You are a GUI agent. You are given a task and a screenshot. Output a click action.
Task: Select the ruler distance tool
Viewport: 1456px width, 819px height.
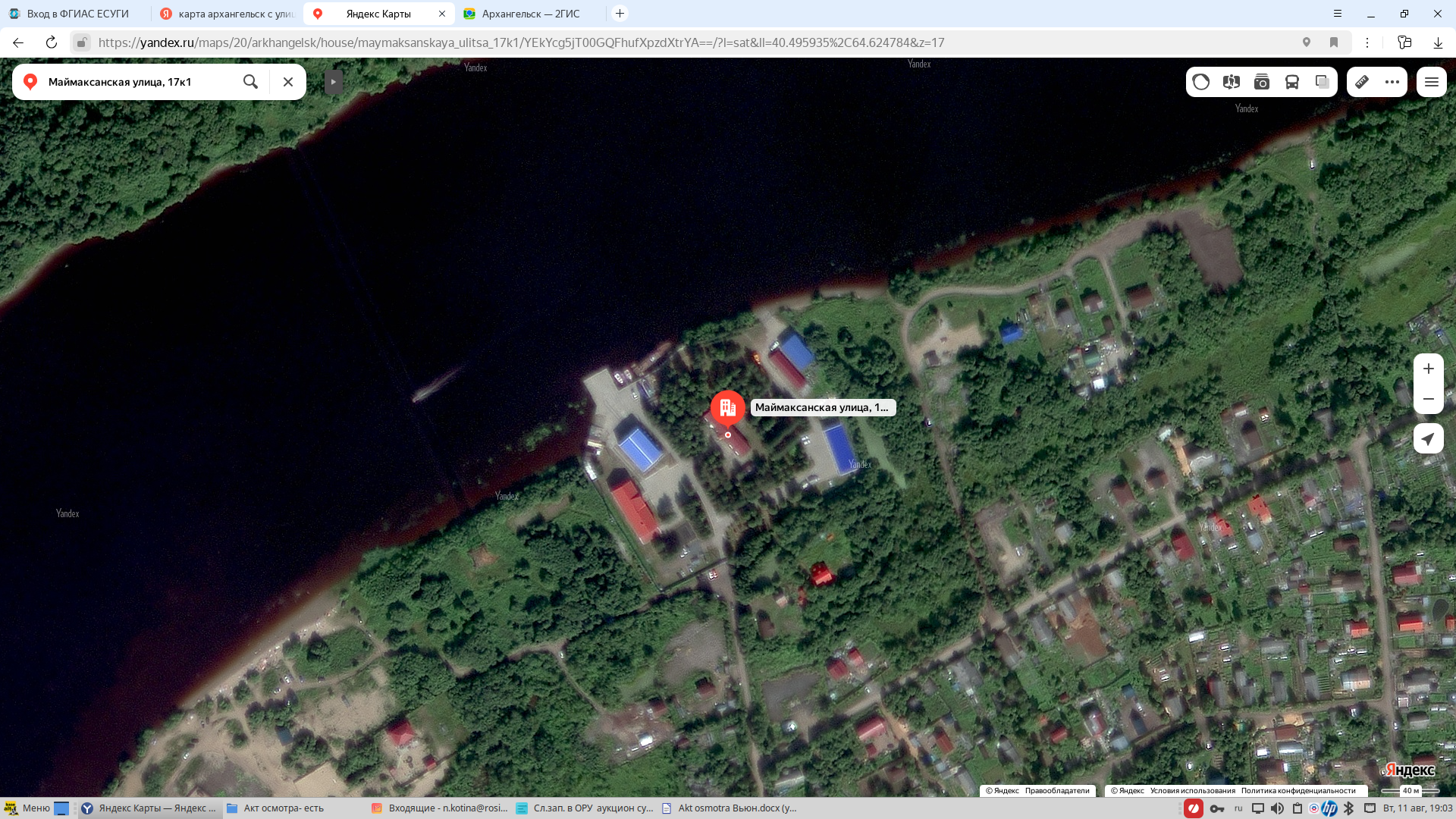point(1362,82)
